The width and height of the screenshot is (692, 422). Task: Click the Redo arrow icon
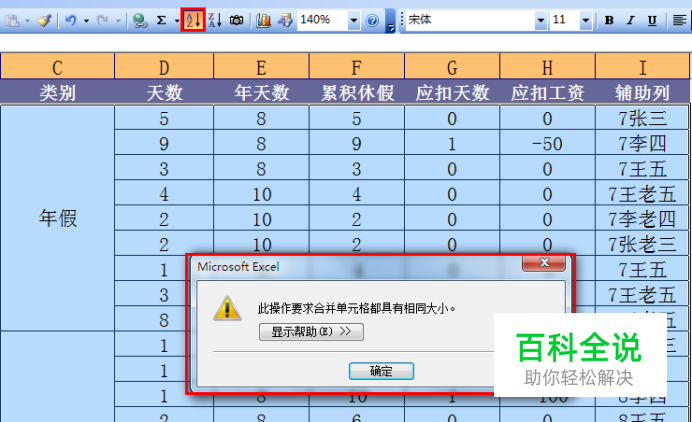[102, 20]
